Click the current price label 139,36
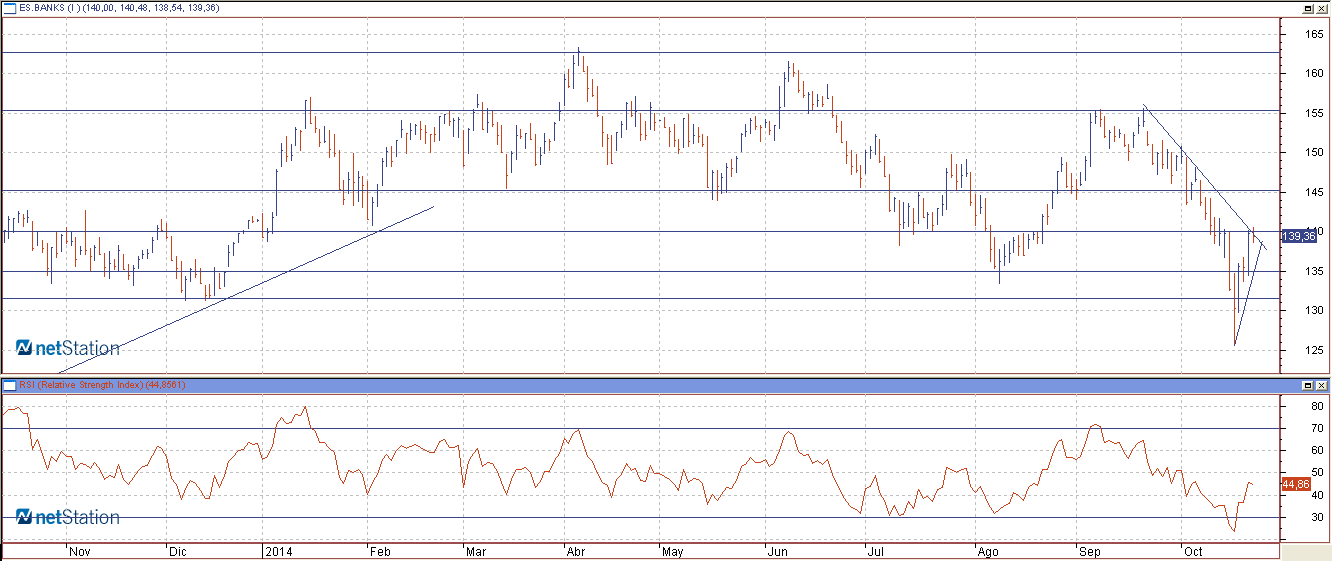 pyautogui.click(x=1297, y=236)
